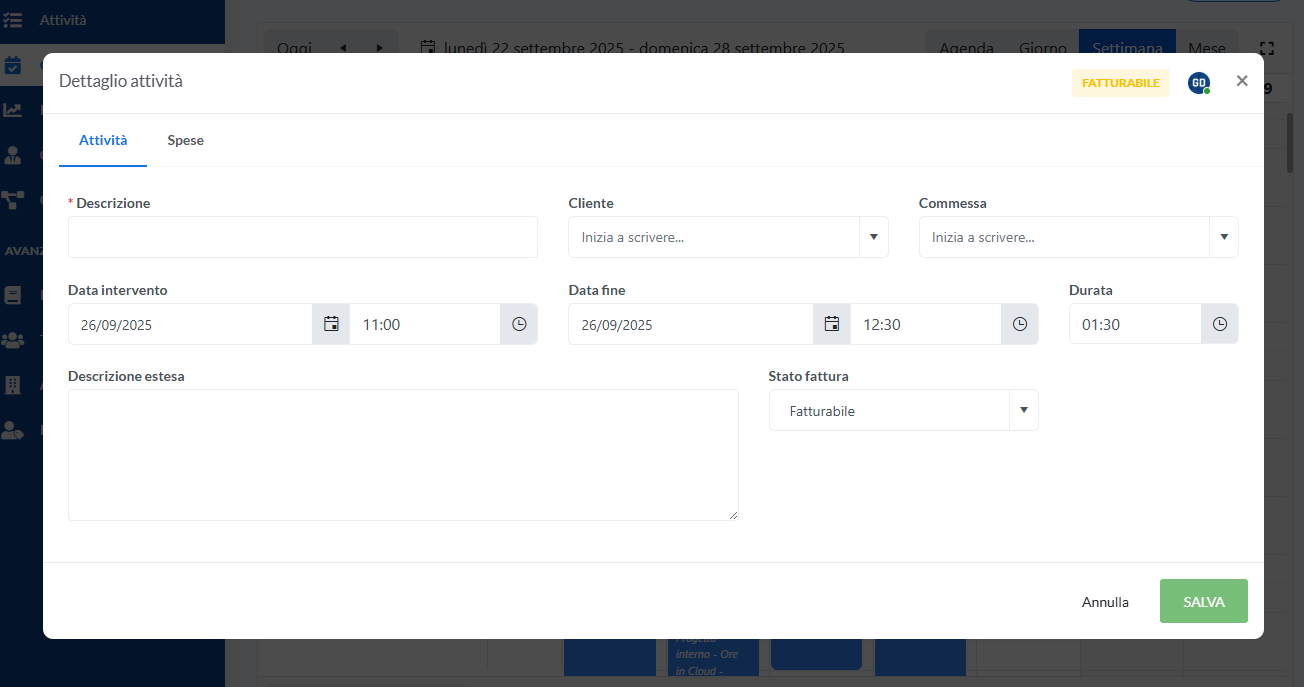
Task: Open the Stato fattura dropdown
Action: click(903, 410)
